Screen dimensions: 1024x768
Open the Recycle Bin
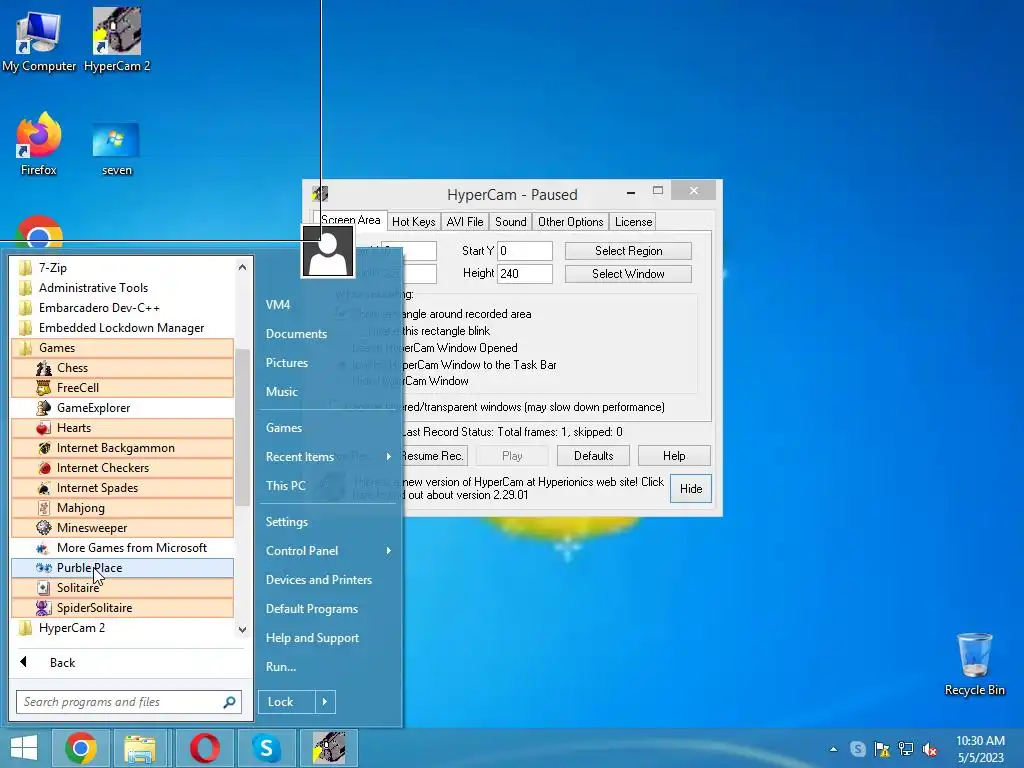(x=974, y=664)
